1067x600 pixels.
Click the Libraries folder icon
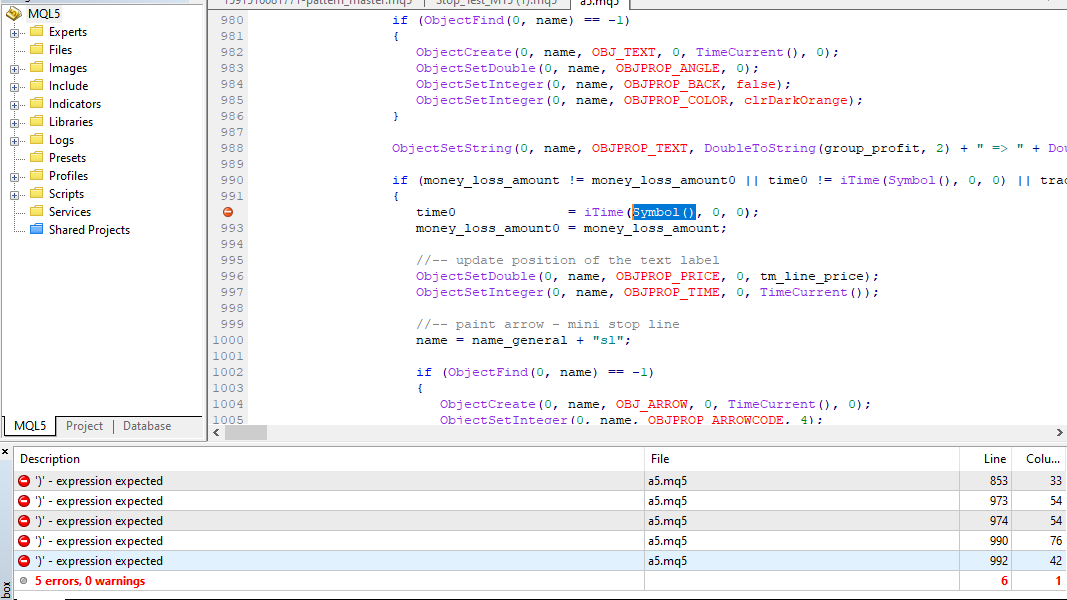point(37,121)
